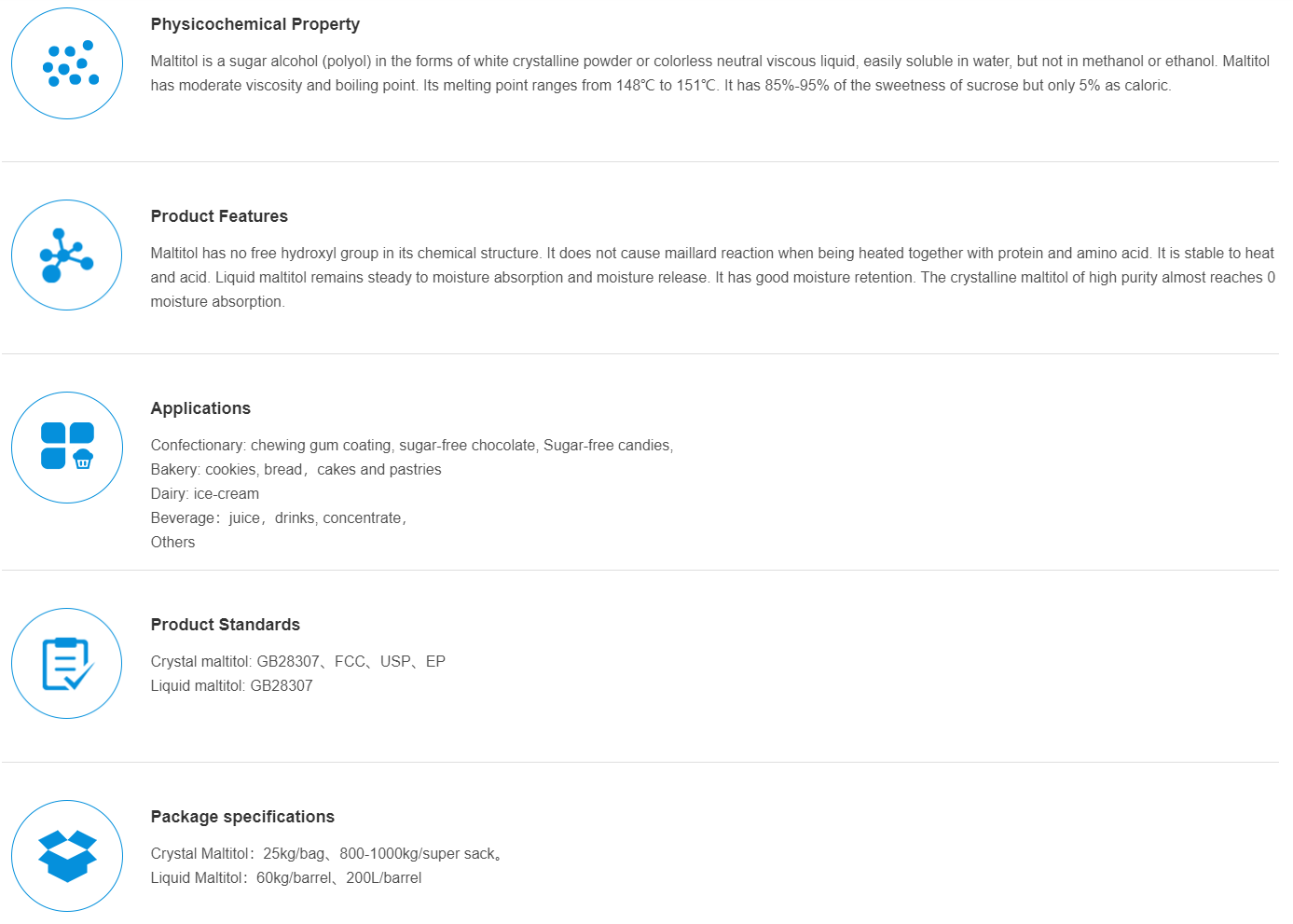Click the Liquid maltitol: GB28307 line
The height and width of the screenshot is (924, 1293).
(231, 686)
